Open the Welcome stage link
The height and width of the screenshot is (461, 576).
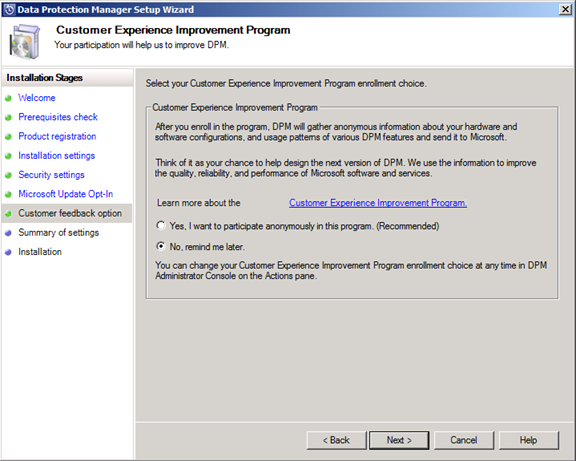coord(37,98)
